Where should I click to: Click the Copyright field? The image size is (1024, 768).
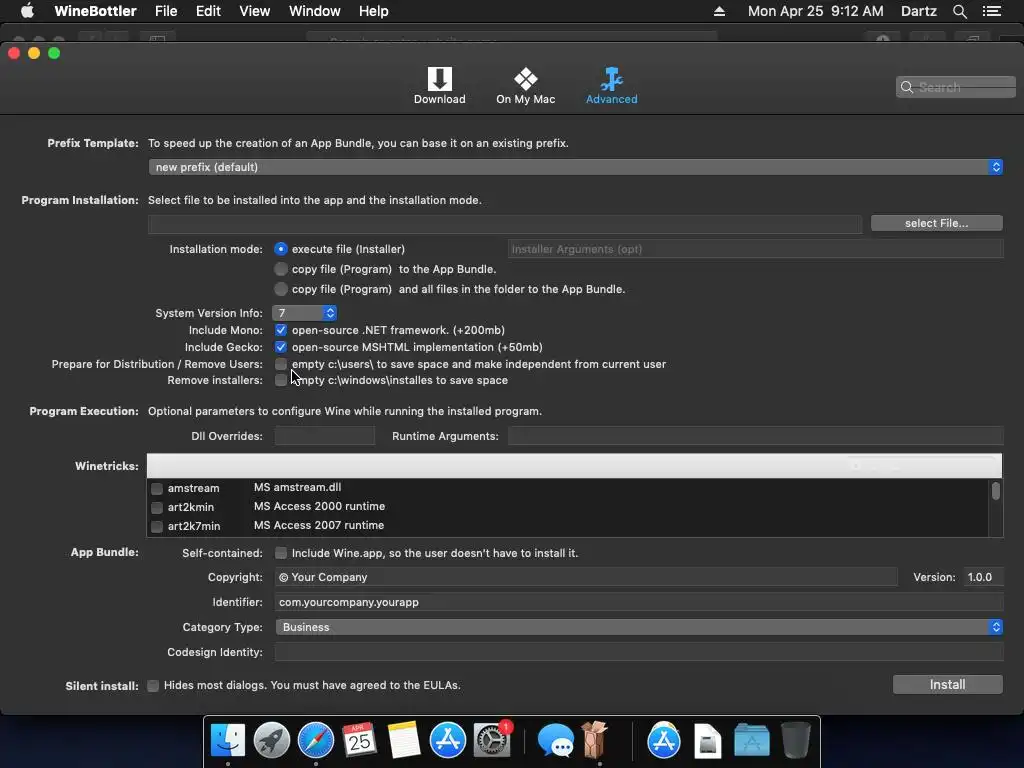click(586, 577)
